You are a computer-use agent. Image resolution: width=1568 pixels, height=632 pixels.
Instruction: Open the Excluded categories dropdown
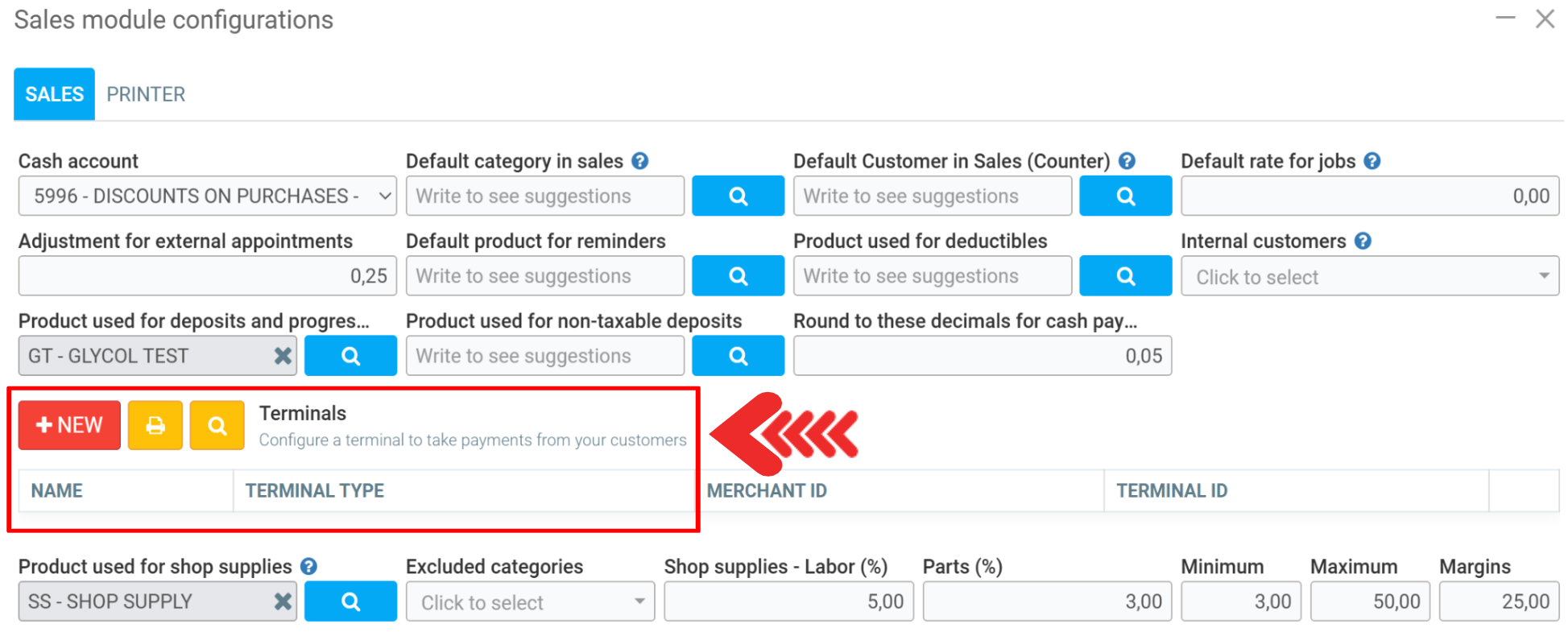(x=530, y=601)
